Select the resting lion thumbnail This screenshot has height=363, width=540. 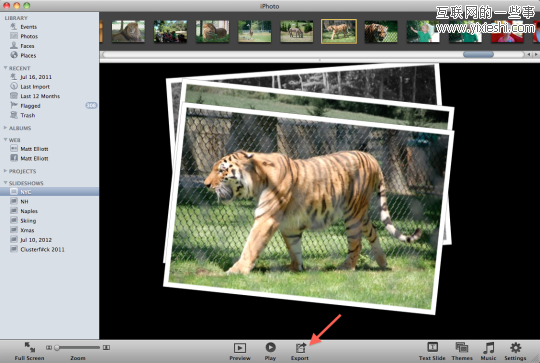128,31
